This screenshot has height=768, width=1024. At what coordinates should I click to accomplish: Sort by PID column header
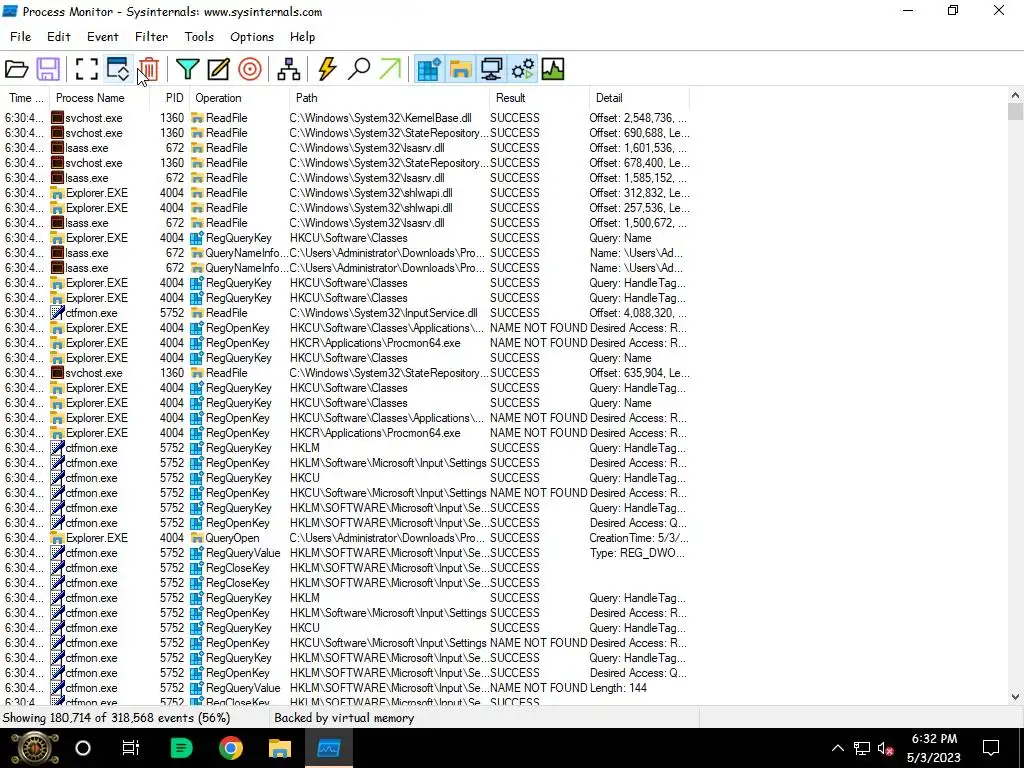[x=170, y=98]
